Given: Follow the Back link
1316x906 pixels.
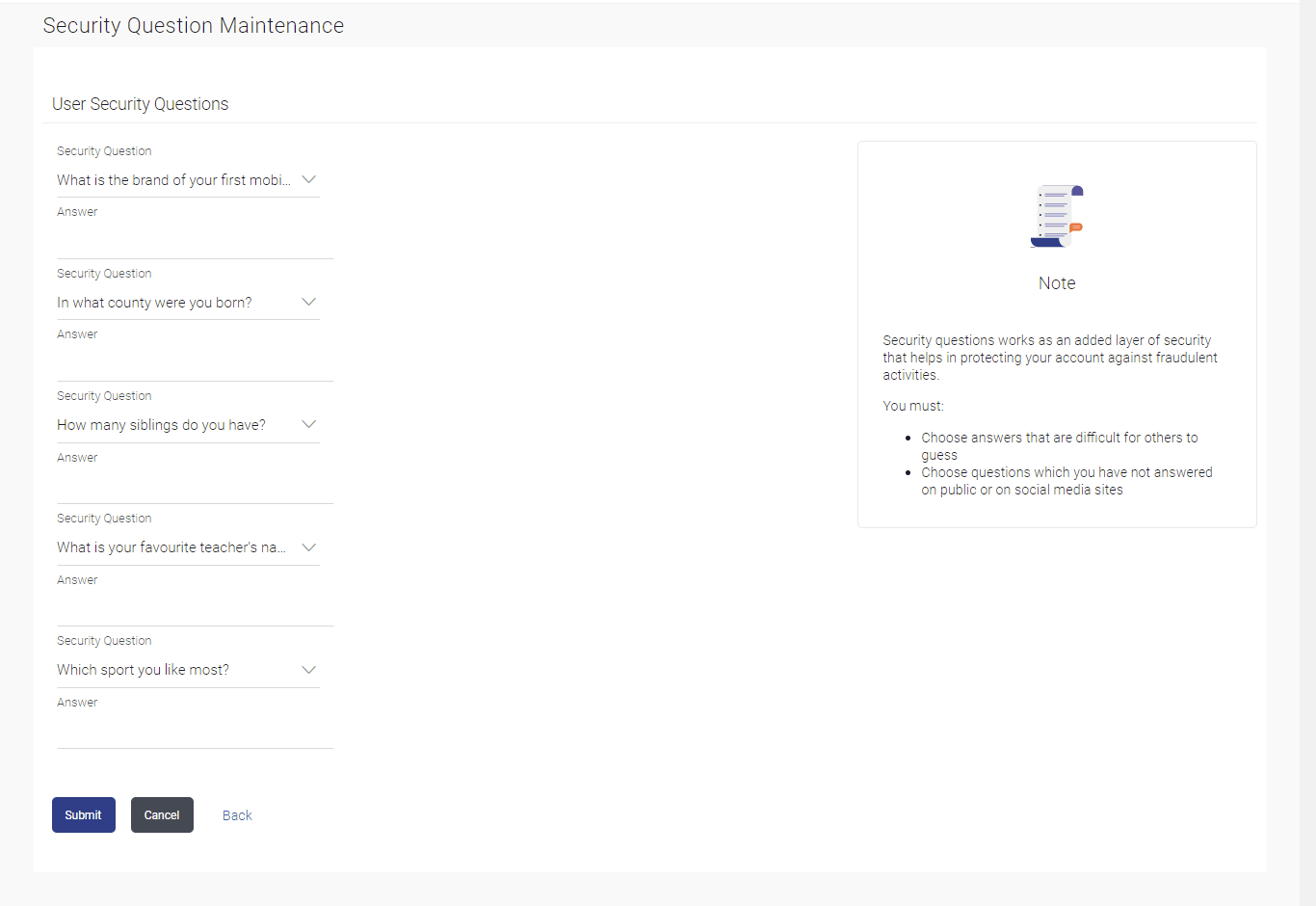Looking at the screenshot, I should (x=237, y=815).
